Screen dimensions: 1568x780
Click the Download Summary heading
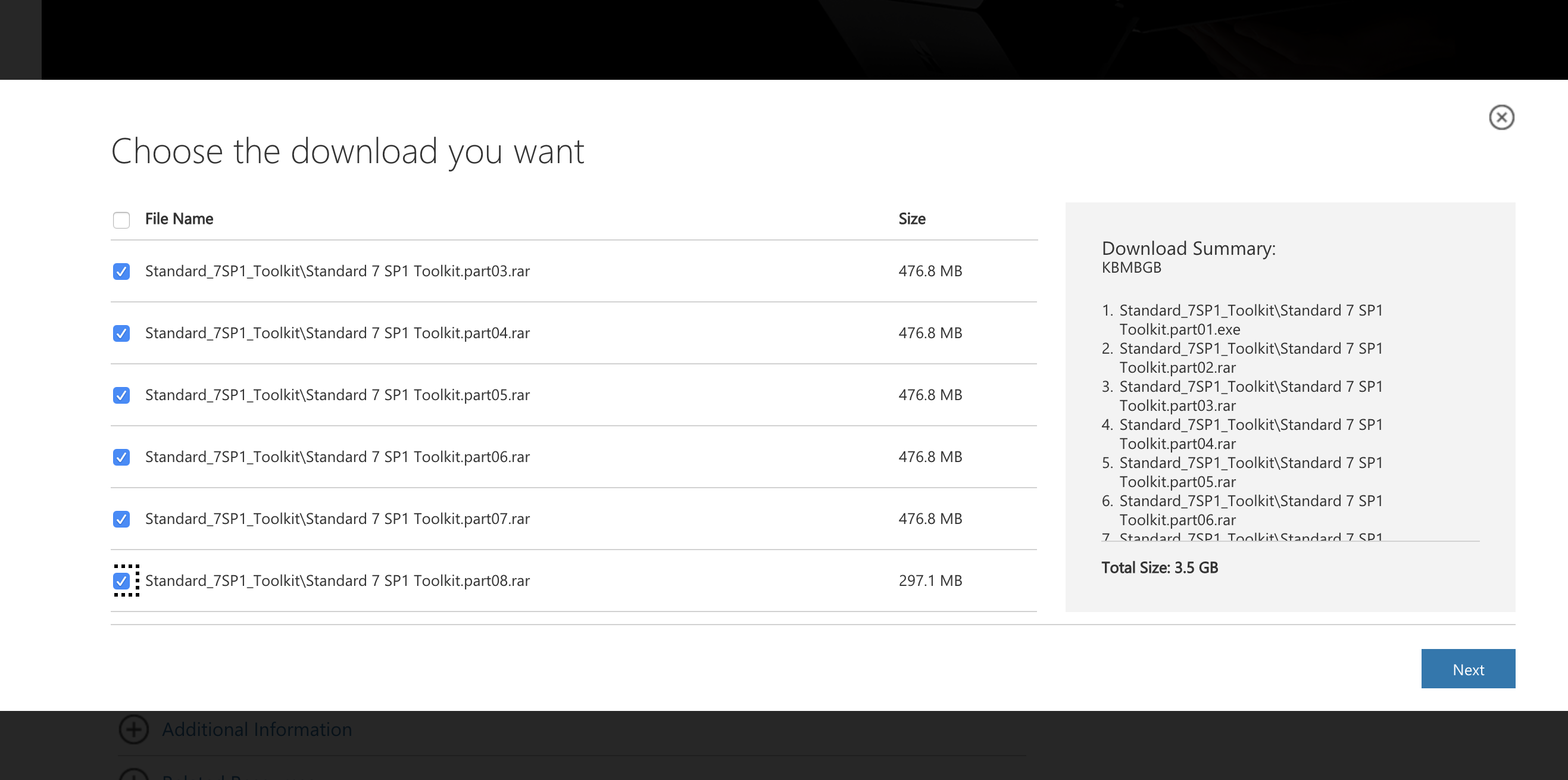point(1188,248)
